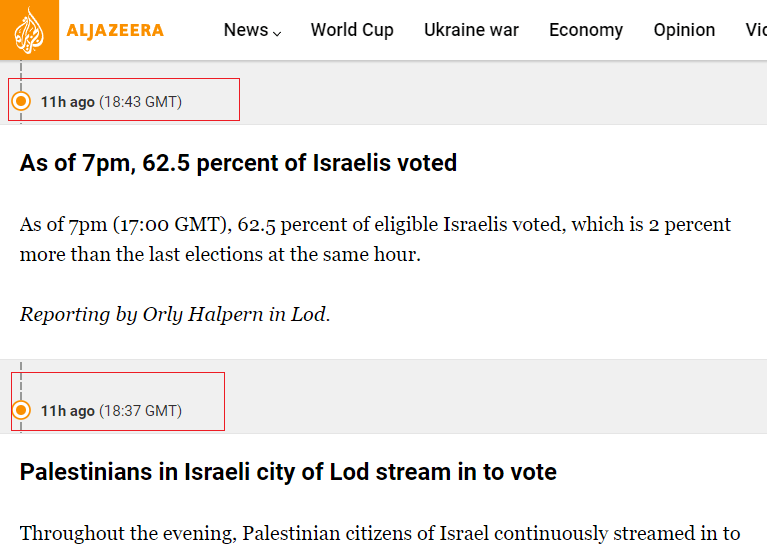767x546 pixels.
Task: Click the 11h ago (18:43 GMT) timestamp
Action: tap(111, 102)
